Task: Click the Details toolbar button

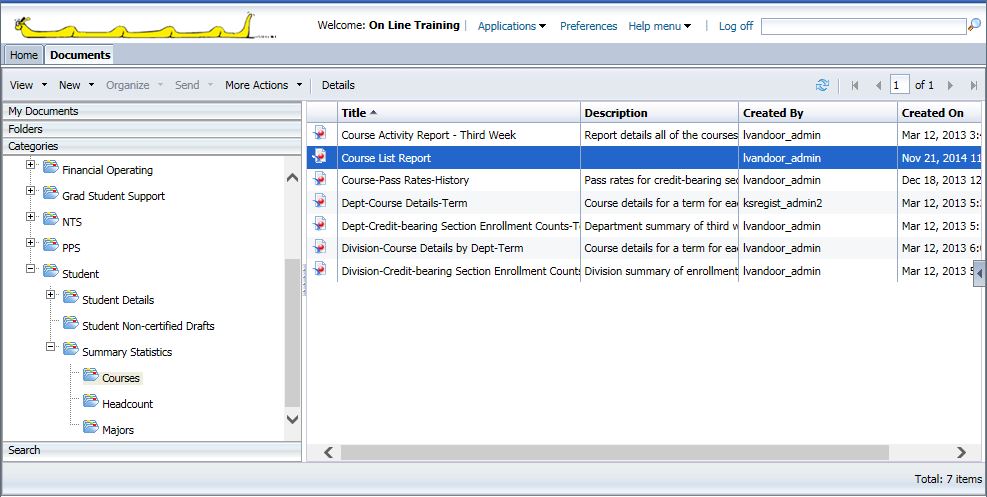Action: click(x=338, y=85)
